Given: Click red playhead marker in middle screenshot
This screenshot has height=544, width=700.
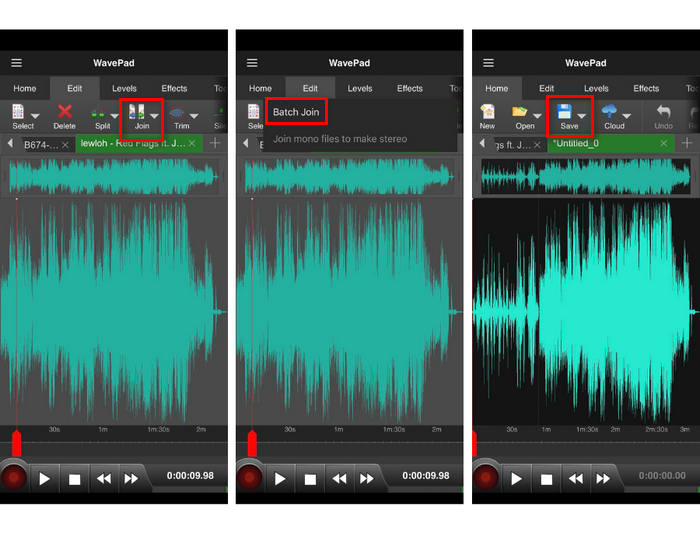Looking at the screenshot, I should point(252,443).
